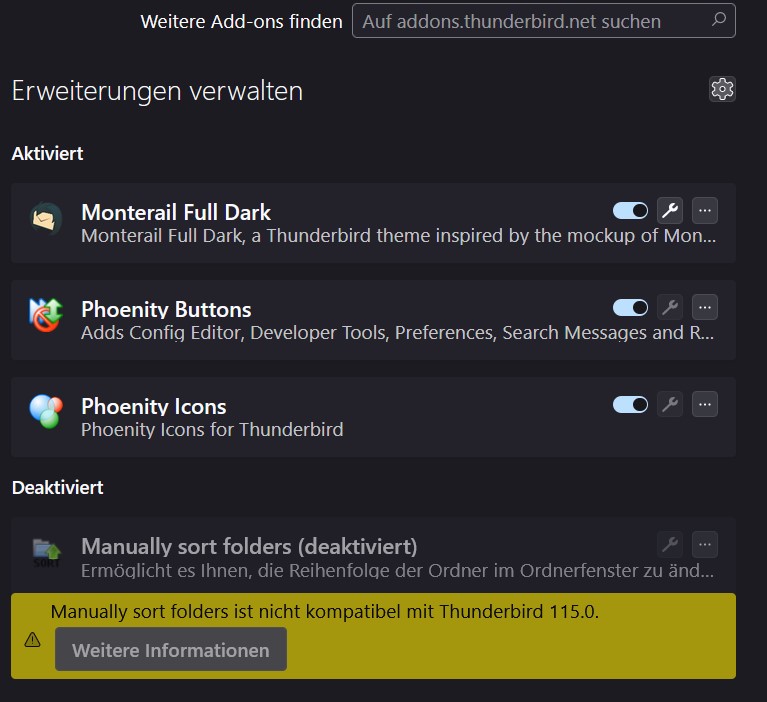
Task: Focus the addons.thunderbird.net search field
Action: point(530,21)
